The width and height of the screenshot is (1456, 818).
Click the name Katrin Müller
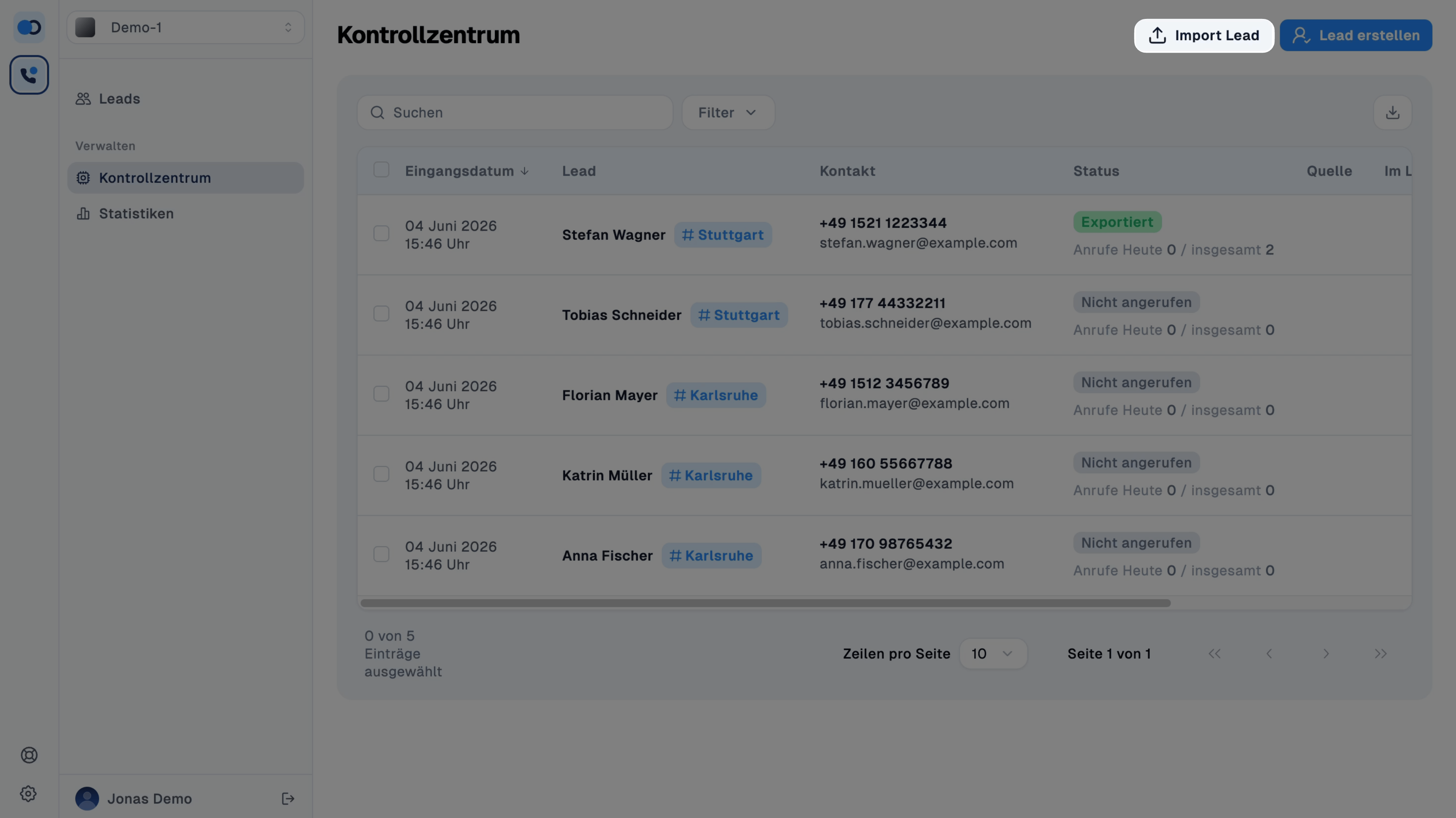tap(607, 476)
